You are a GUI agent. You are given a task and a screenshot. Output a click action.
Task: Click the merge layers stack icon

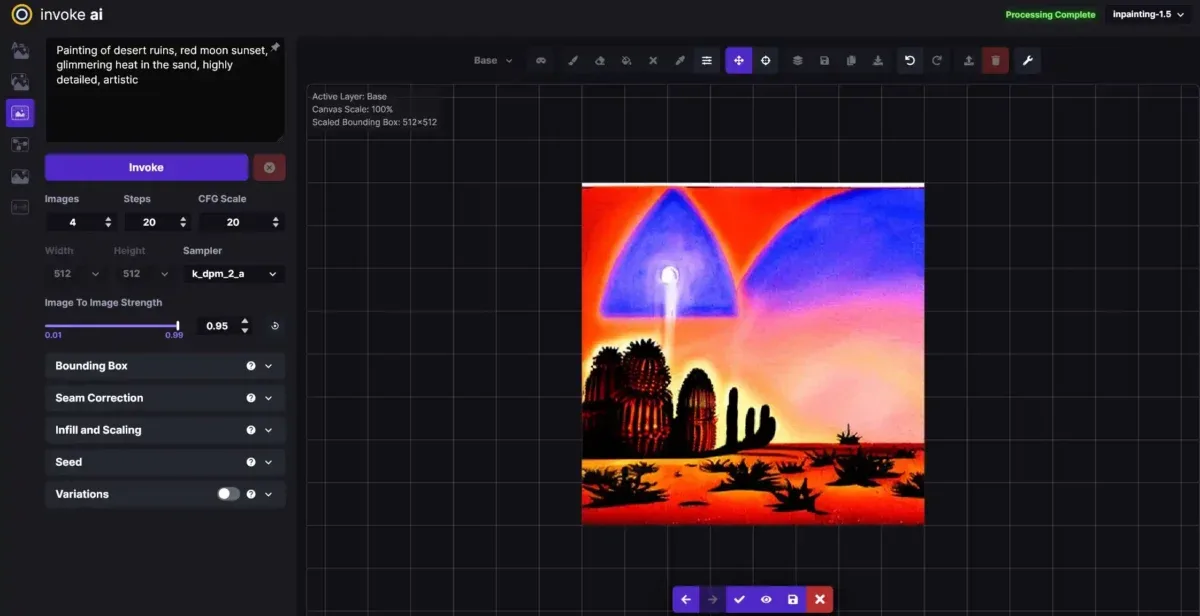coord(797,61)
